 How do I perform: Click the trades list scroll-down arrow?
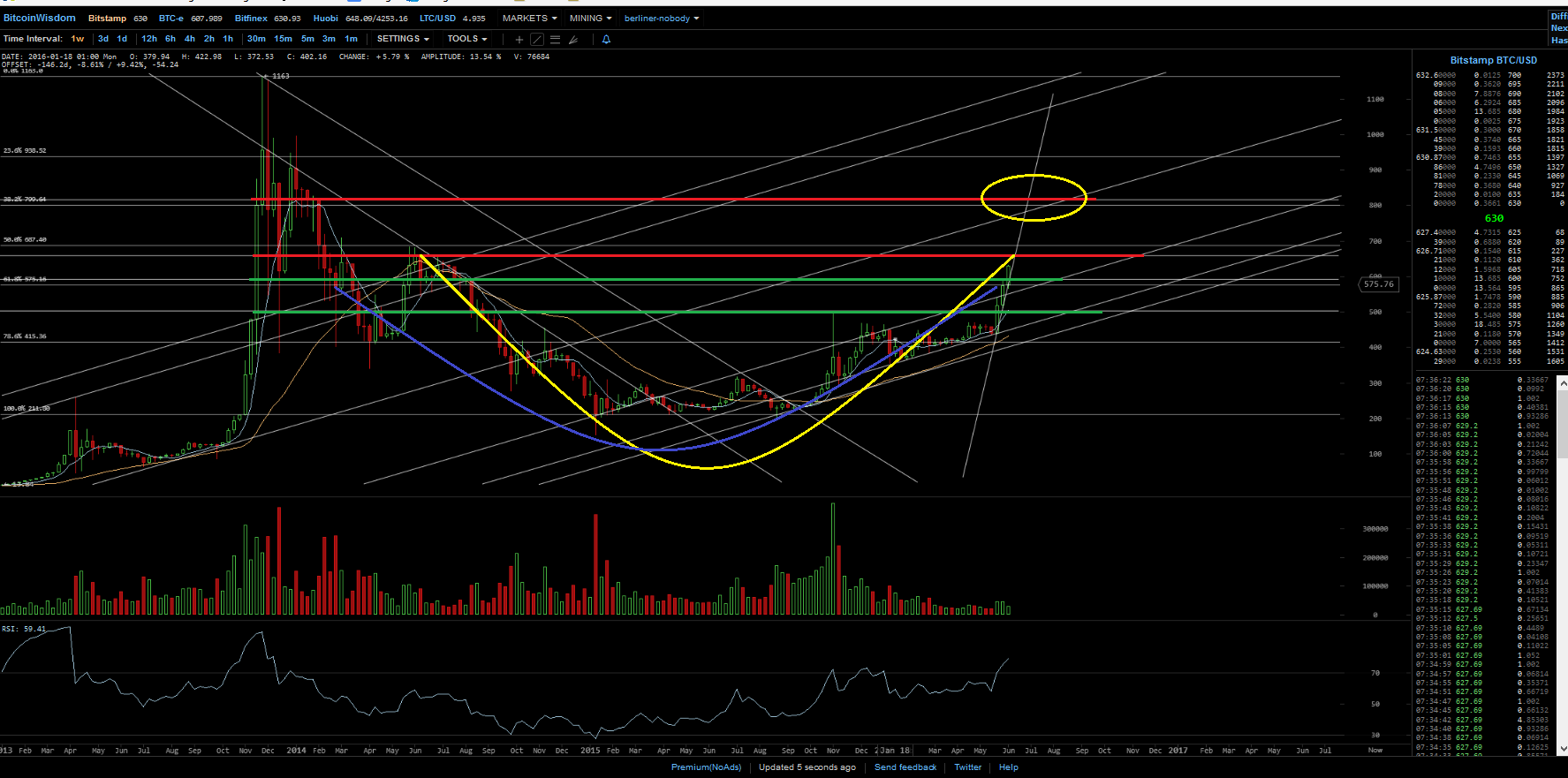[1563, 749]
